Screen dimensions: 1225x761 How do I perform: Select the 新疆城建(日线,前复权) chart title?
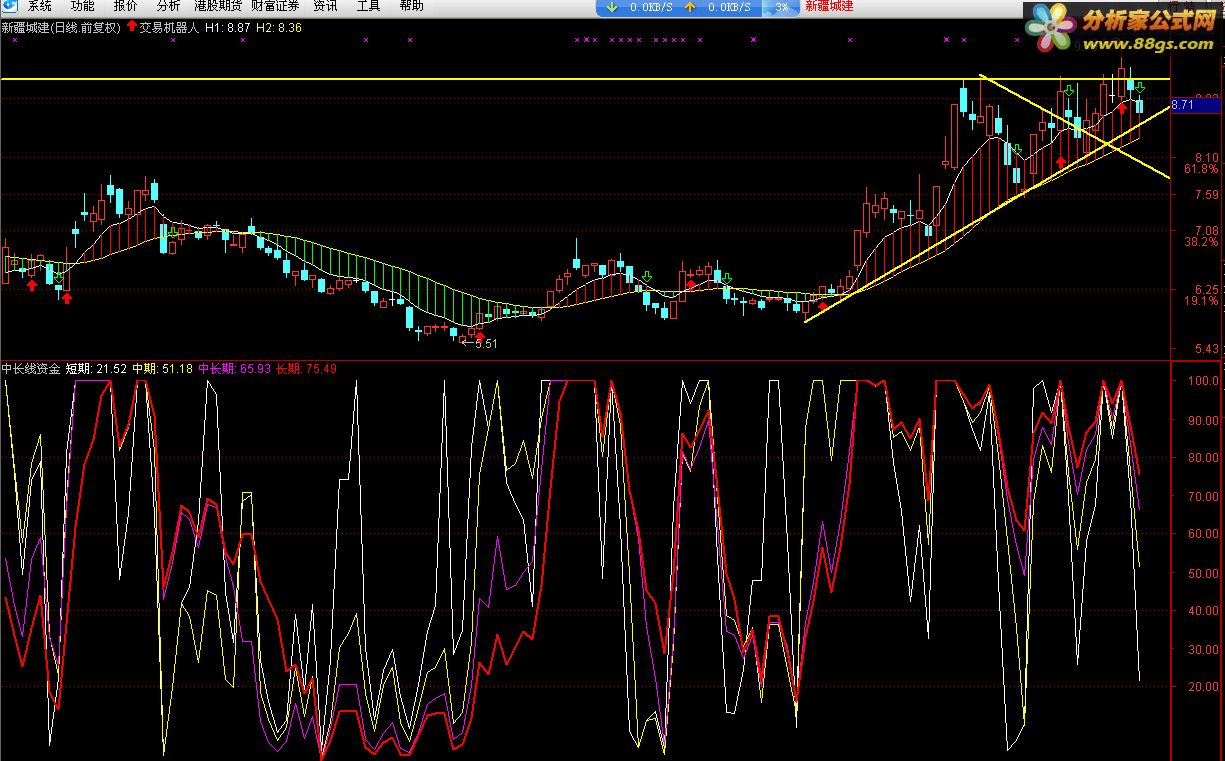[x=61, y=29]
